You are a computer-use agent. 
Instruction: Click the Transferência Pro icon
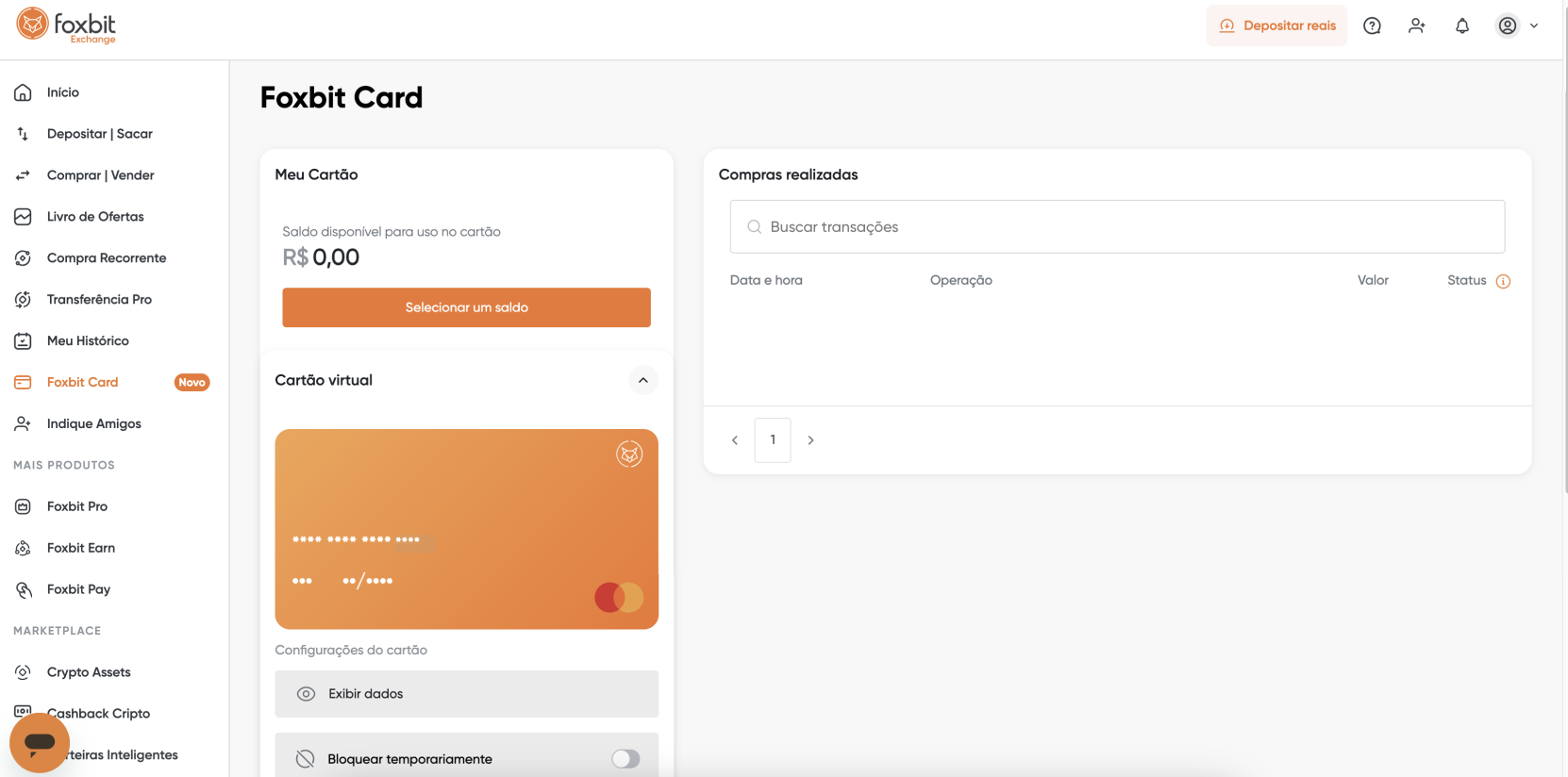coord(23,300)
